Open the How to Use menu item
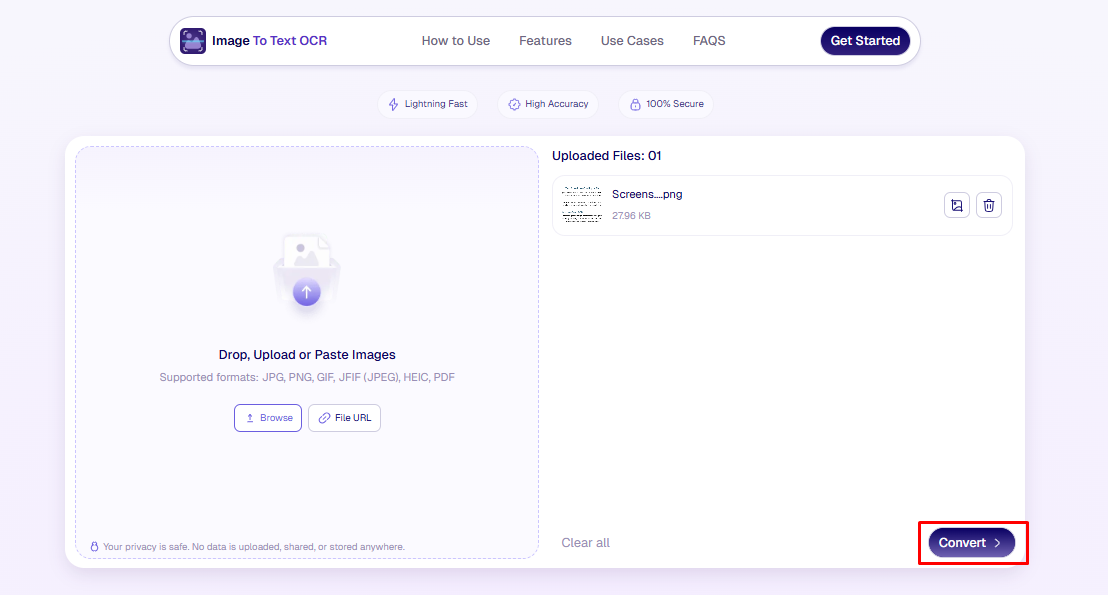 click(455, 41)
